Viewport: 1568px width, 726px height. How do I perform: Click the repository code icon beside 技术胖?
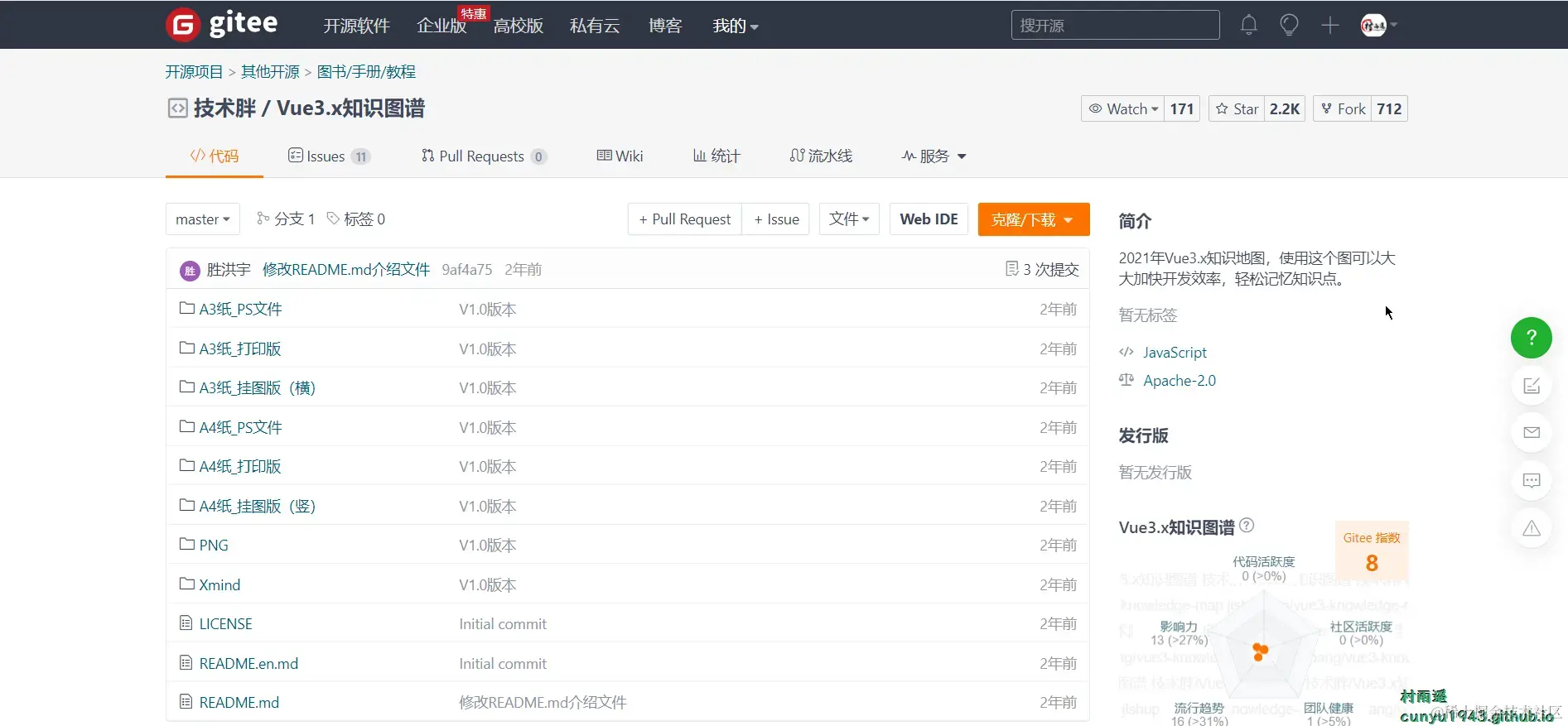[177, 108]
